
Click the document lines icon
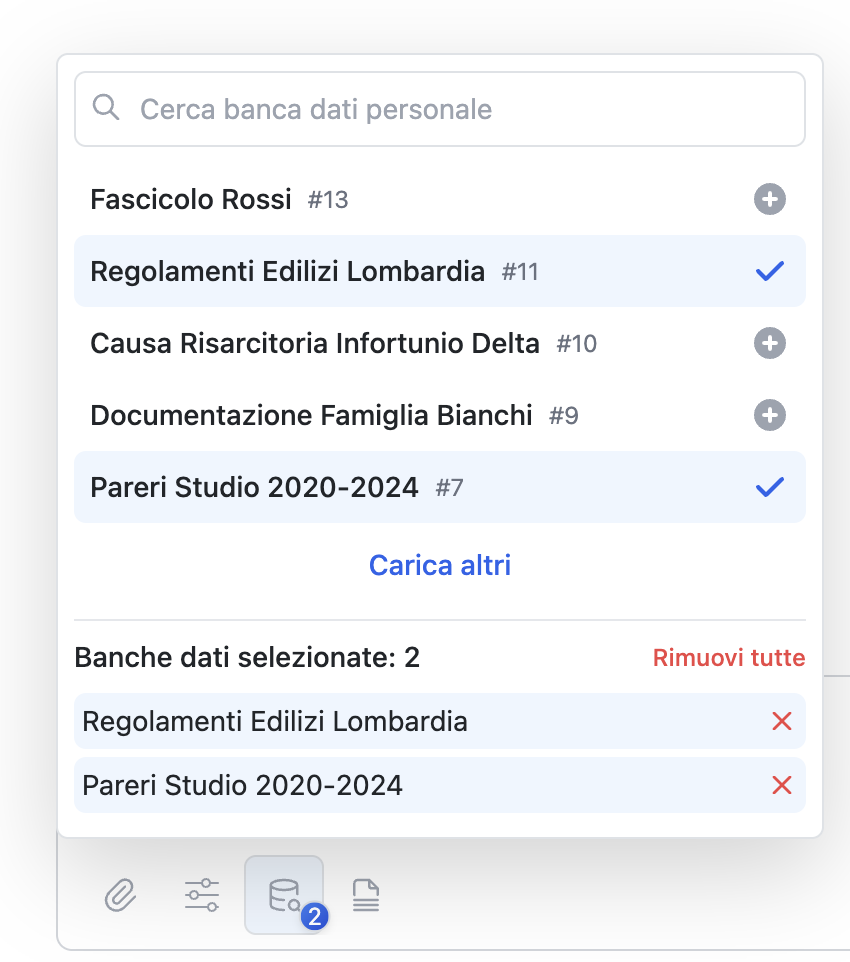click(366, 895)
